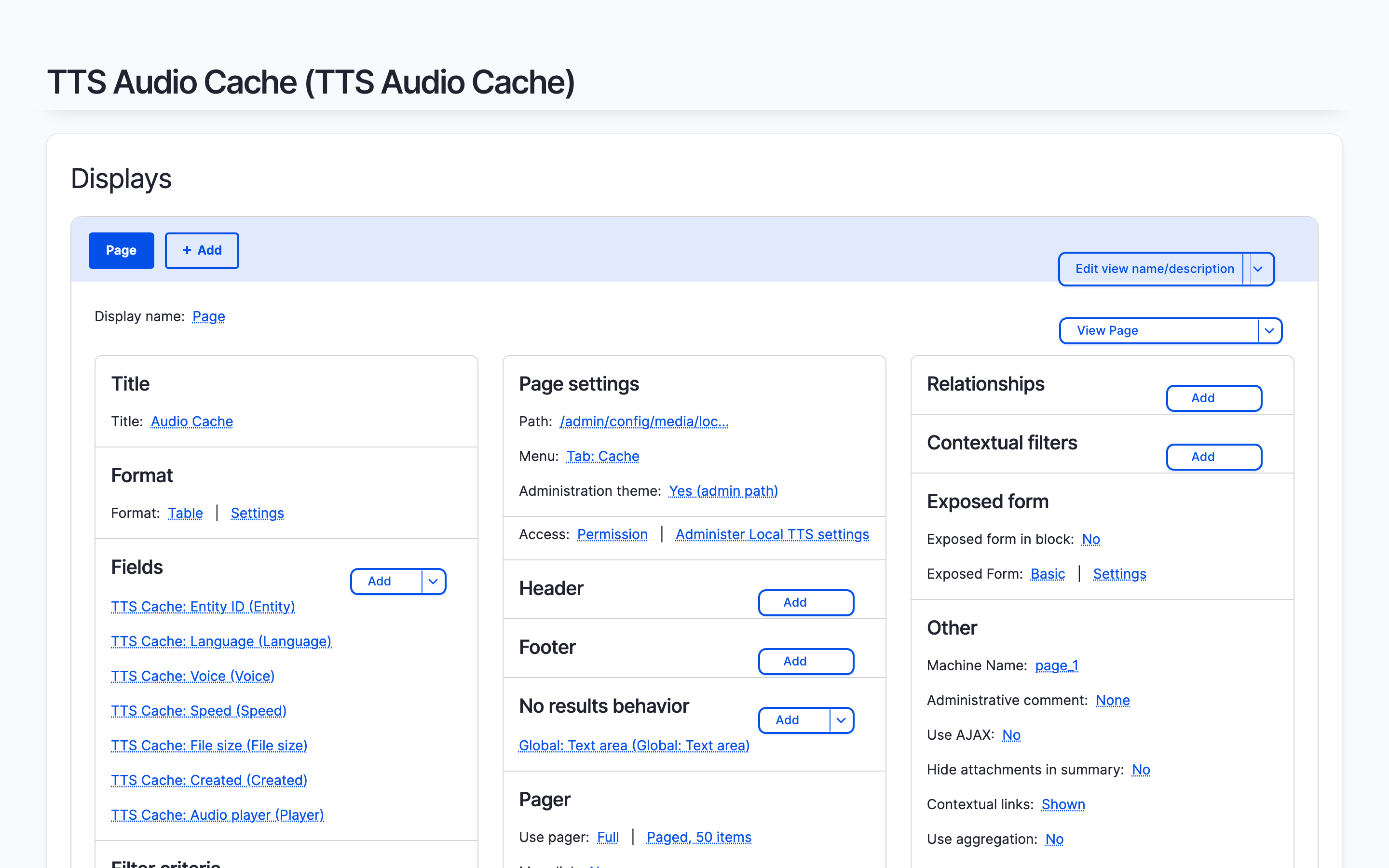This screenshot has height=868, width=1389.
Task: Edit Paged, 50 items link
Action: tap(698, 838)
